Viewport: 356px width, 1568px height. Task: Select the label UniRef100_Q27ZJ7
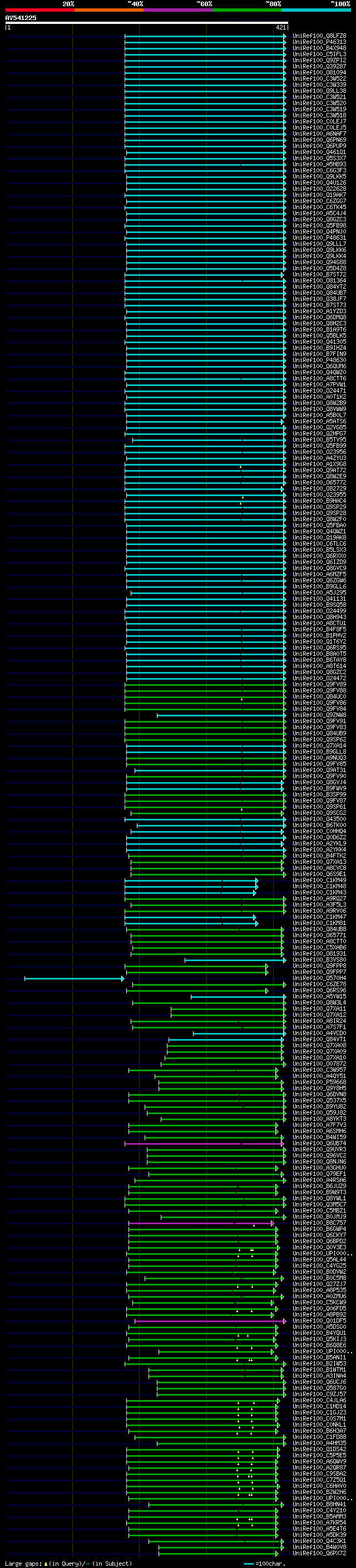(319, 1284)
